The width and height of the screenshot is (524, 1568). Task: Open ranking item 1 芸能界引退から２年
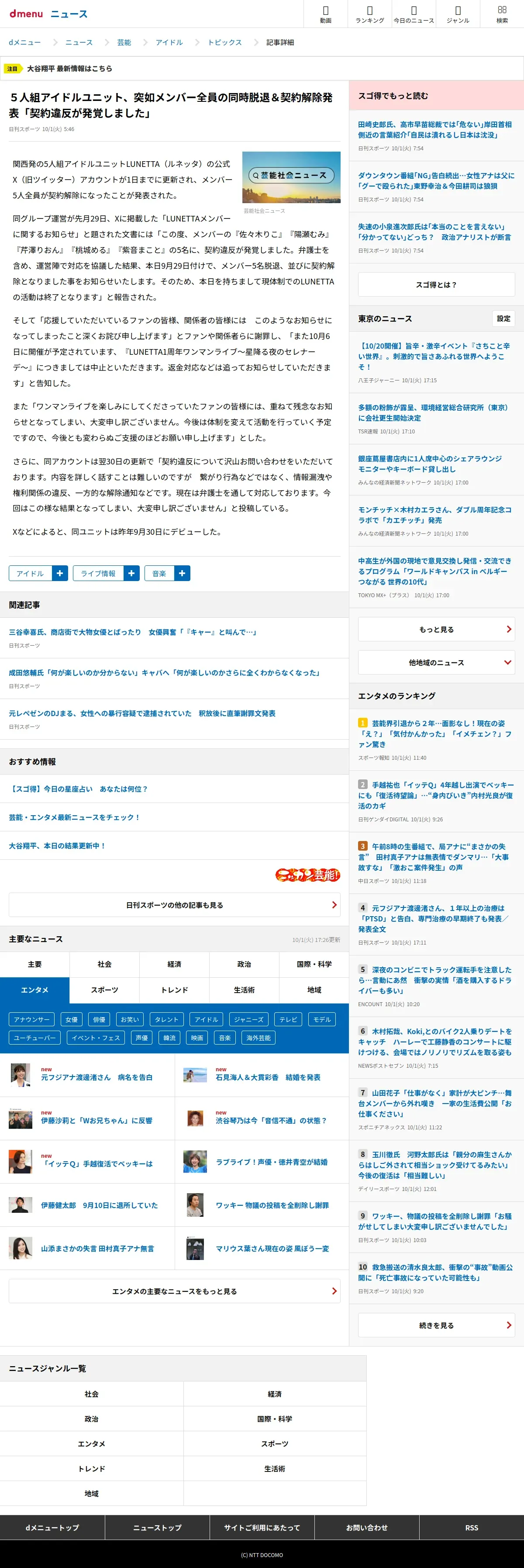tap(434, 734)
